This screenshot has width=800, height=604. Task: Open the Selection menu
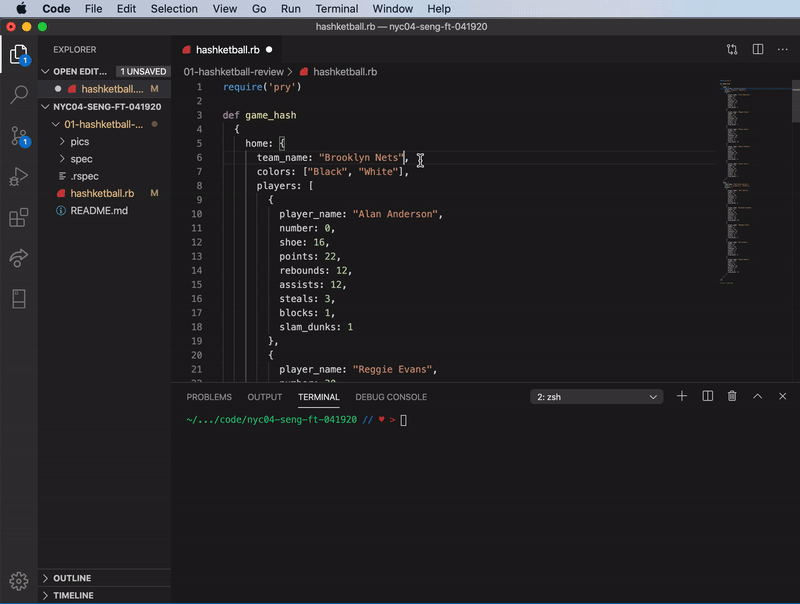pyautogui.click(x=174, y=9)
